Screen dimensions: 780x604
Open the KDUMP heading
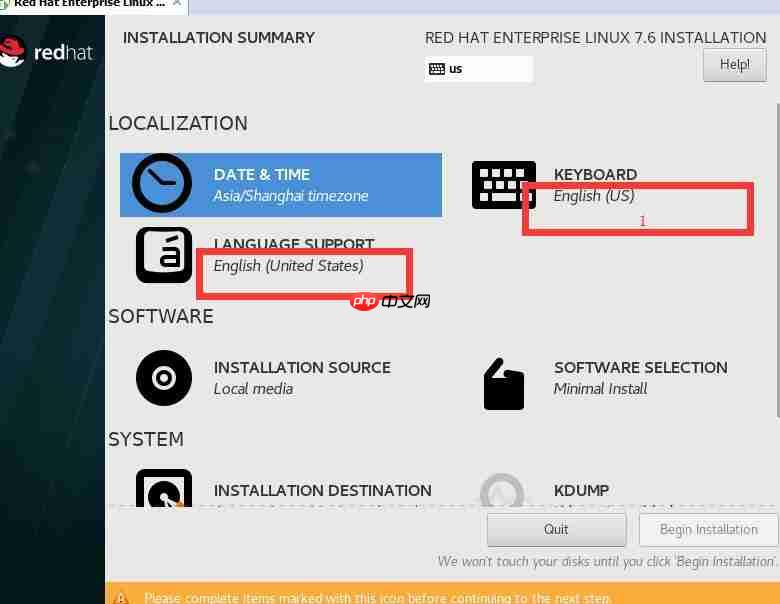click(x=581, y=491)
